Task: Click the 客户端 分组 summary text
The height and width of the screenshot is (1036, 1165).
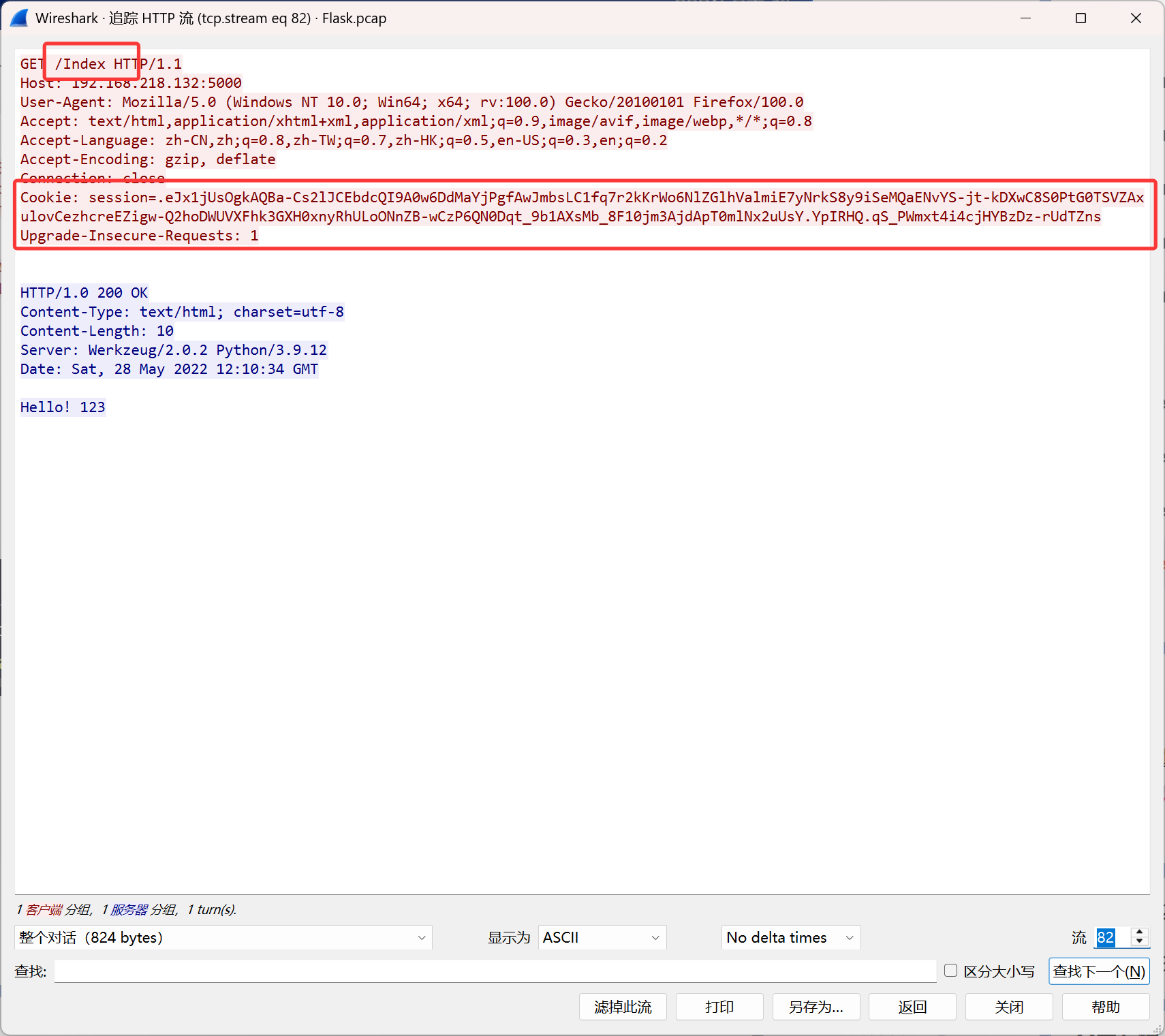Action: click(x=58, y=909)
